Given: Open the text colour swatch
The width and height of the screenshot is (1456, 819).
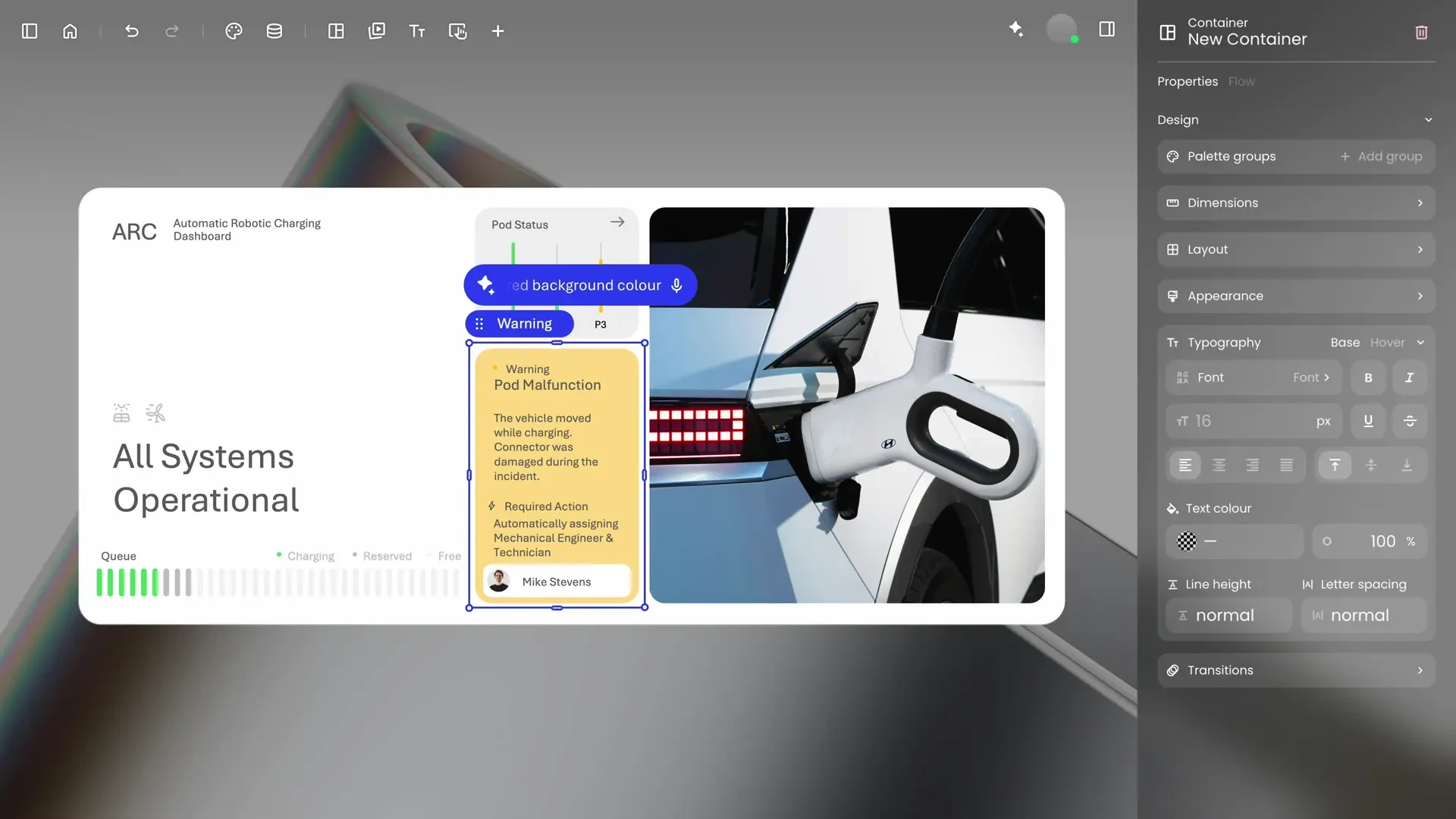Looking at the screenshot, I should tap(1187, 541).
